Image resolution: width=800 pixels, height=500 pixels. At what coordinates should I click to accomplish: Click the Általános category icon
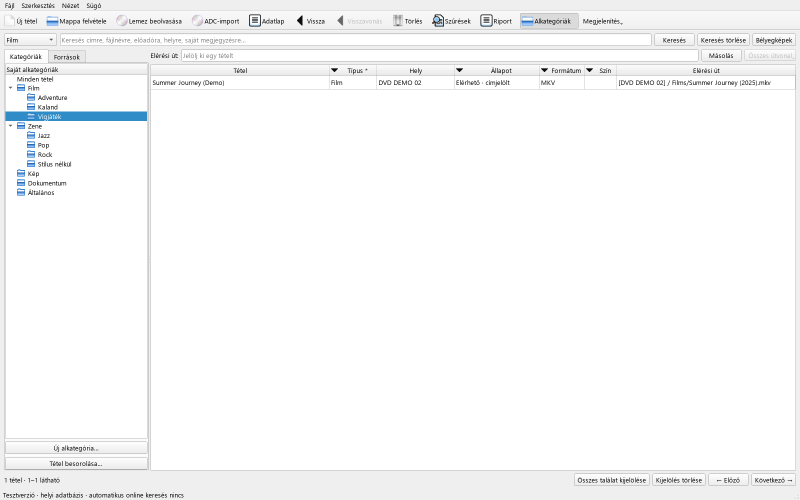coord(21,192)
